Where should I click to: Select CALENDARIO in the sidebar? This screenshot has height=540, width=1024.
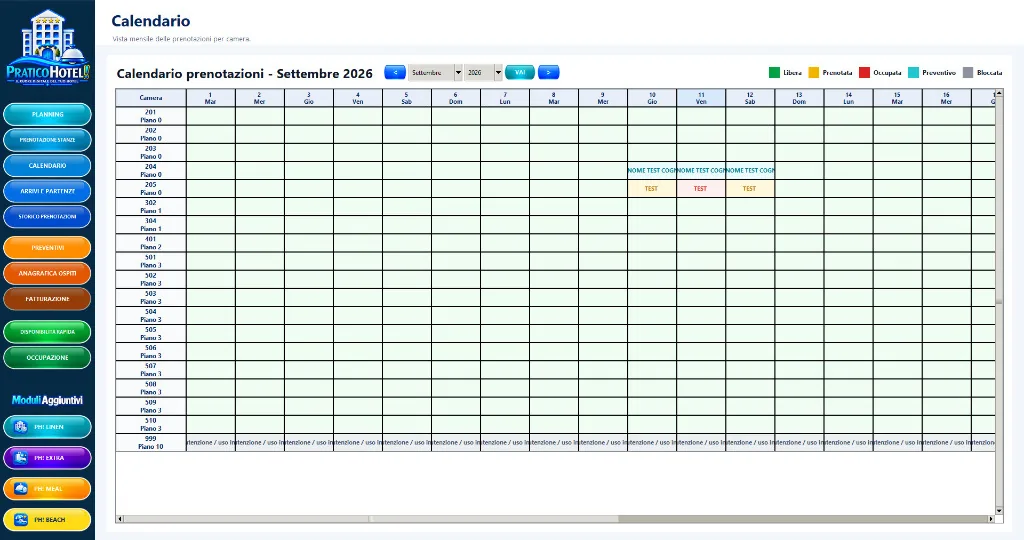(48, 165)
